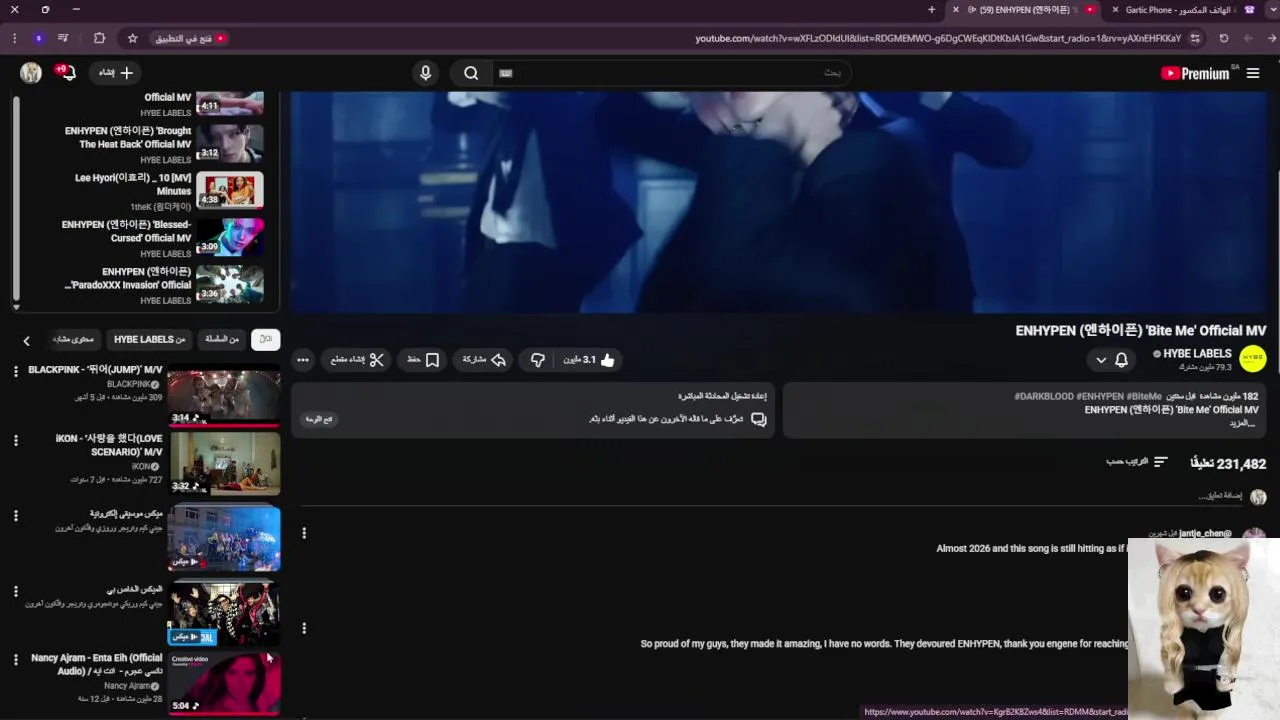Image resolution: width=1280 pixels, height=720 pixels.
Task: Click the #ENHYPEN hashtag
Action: (x=1100, y=397)
